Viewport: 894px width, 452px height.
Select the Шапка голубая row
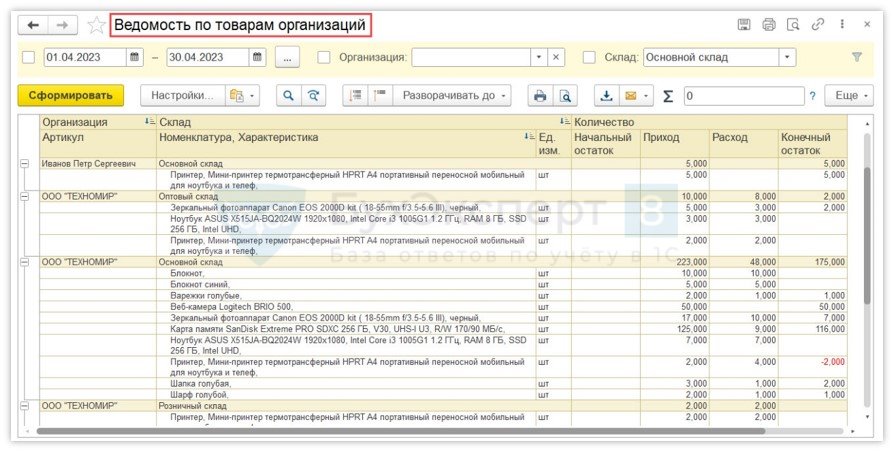pos(444,384)
